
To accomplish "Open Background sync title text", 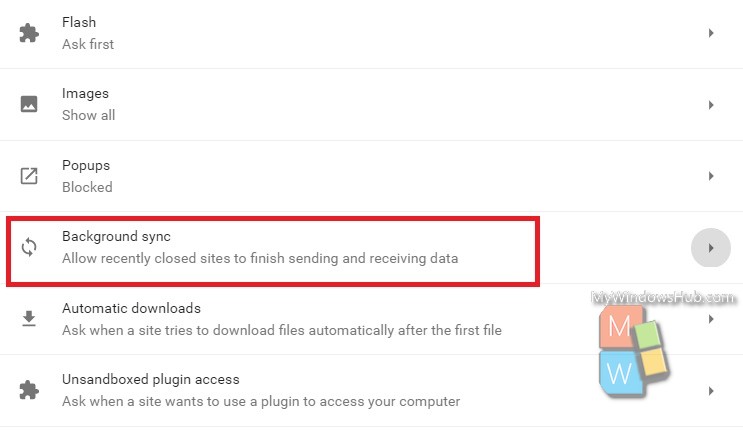I will coord(116,236).
